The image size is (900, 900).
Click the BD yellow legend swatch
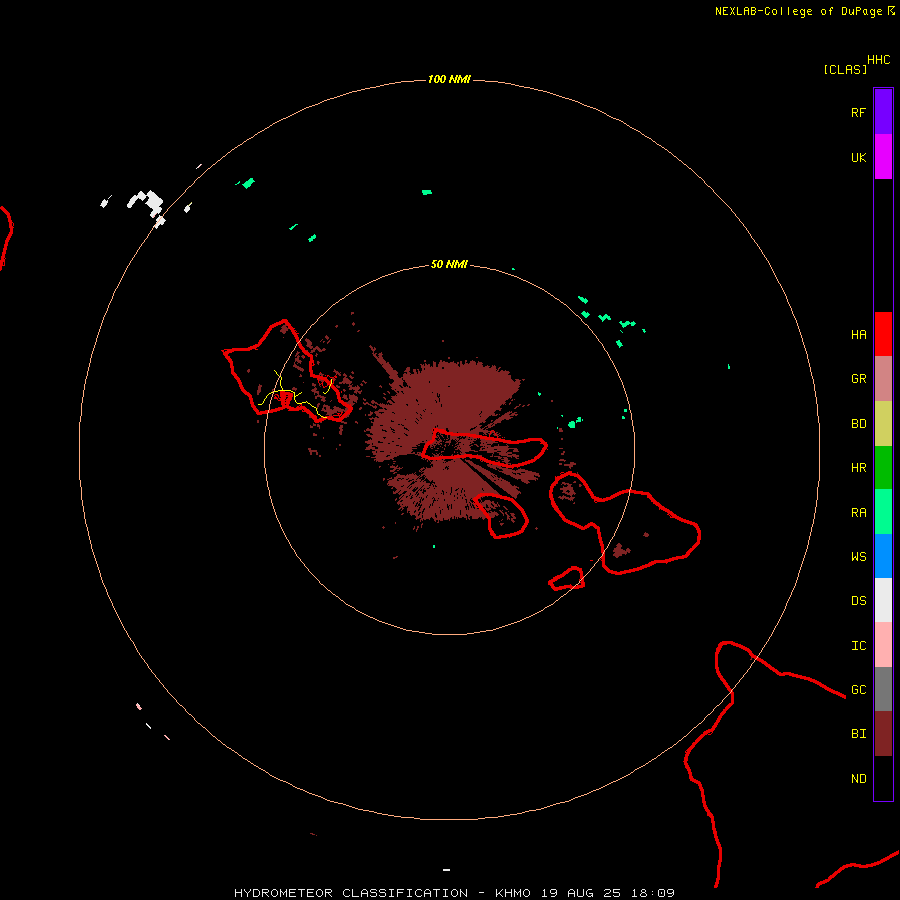pyautogui.click(x=883, y=424)
